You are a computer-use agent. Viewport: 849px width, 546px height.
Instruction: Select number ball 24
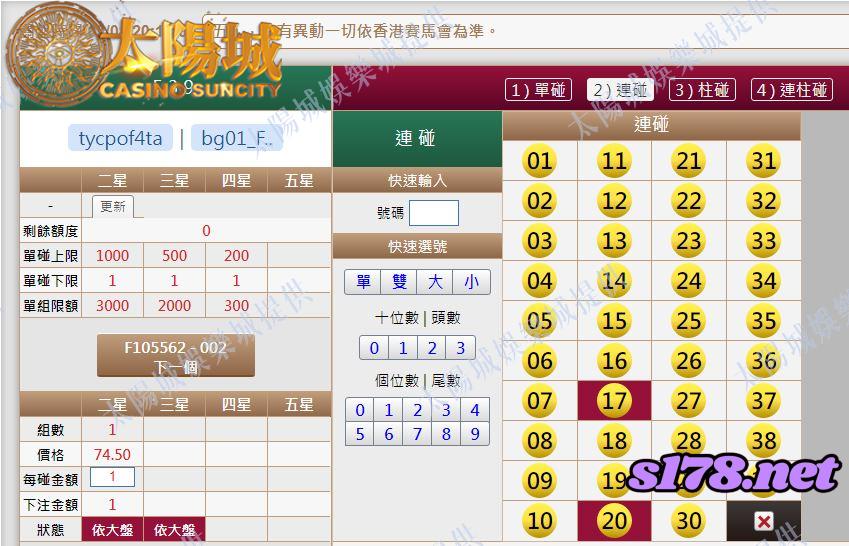688,281
